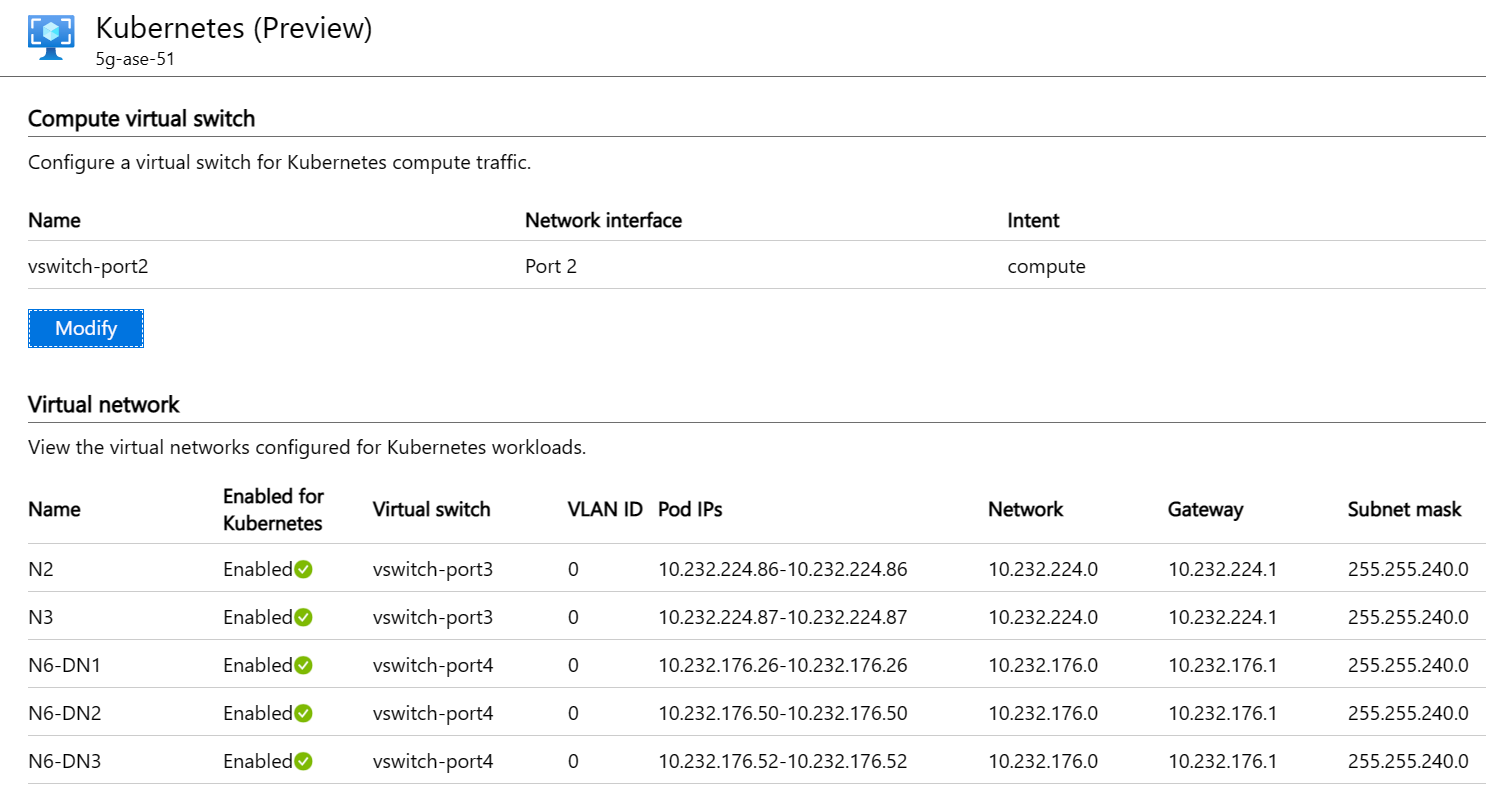Select the N2 virtual network row name
This screenshot has width=1486, height=811.
[x=41, y=570]
